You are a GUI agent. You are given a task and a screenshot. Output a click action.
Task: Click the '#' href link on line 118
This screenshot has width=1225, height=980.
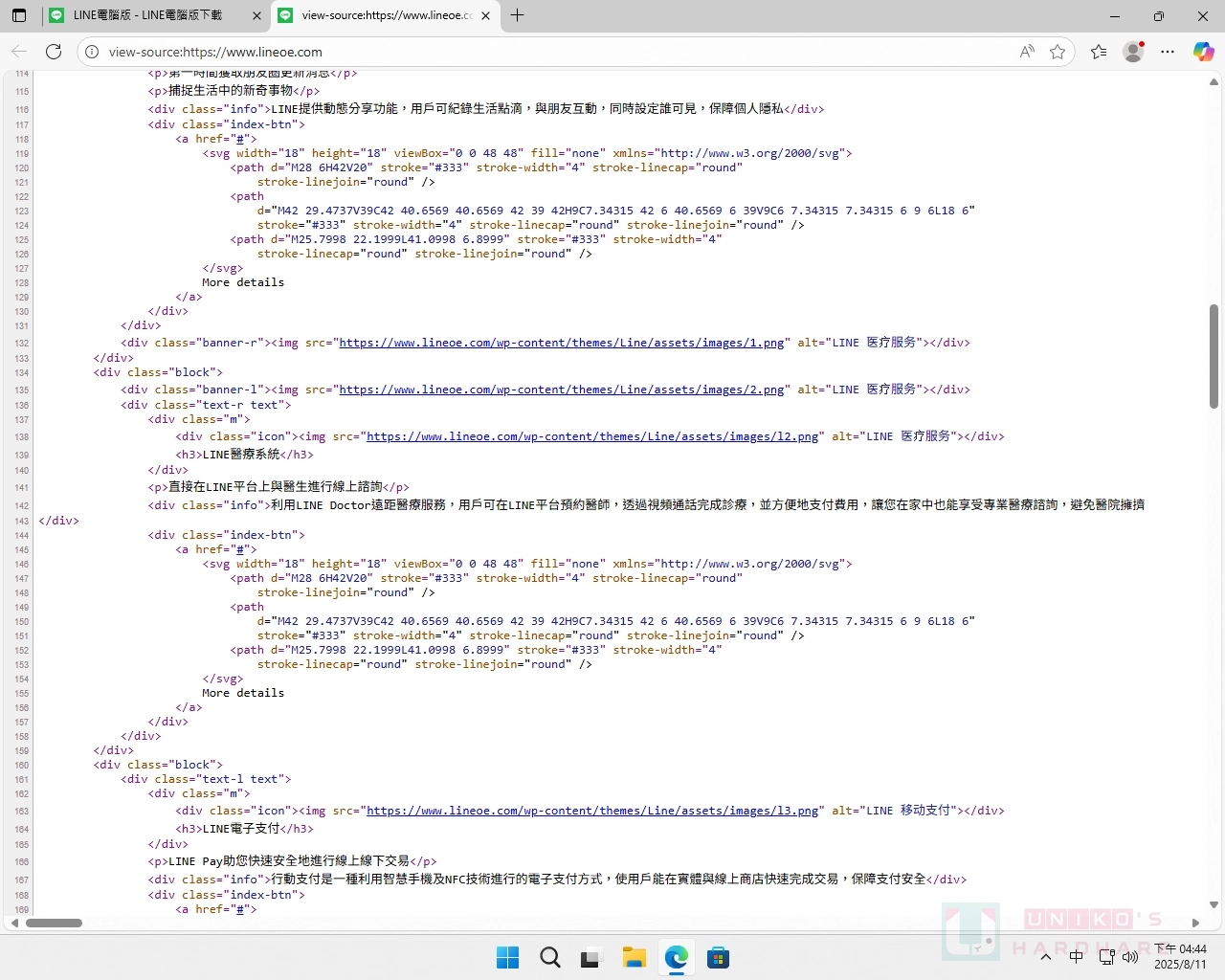coord(241,139)
